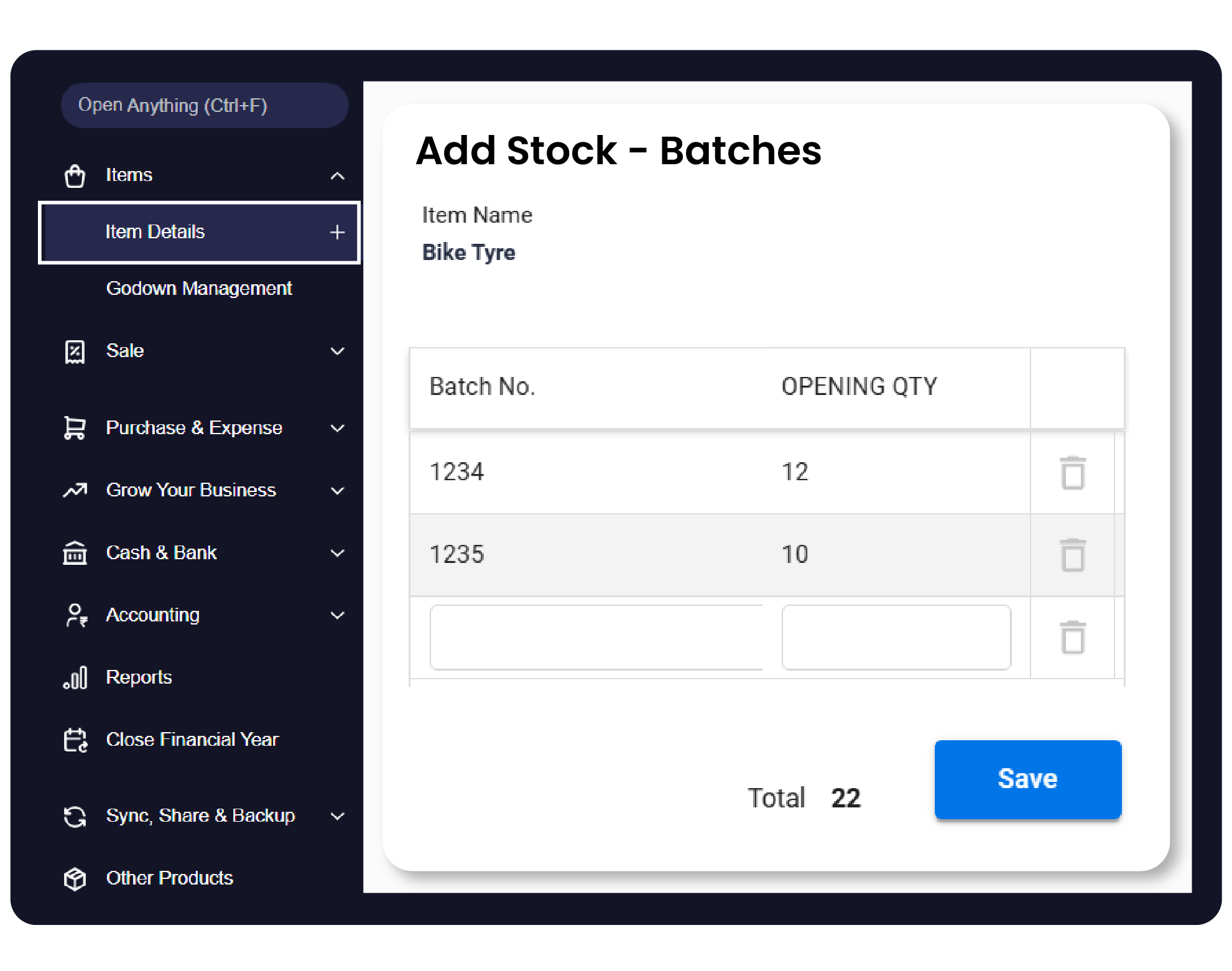This screenshot has height=971, width=1232.
Task: Click the Grow Your Business arrow icon
Action: (x=75, y=490)
